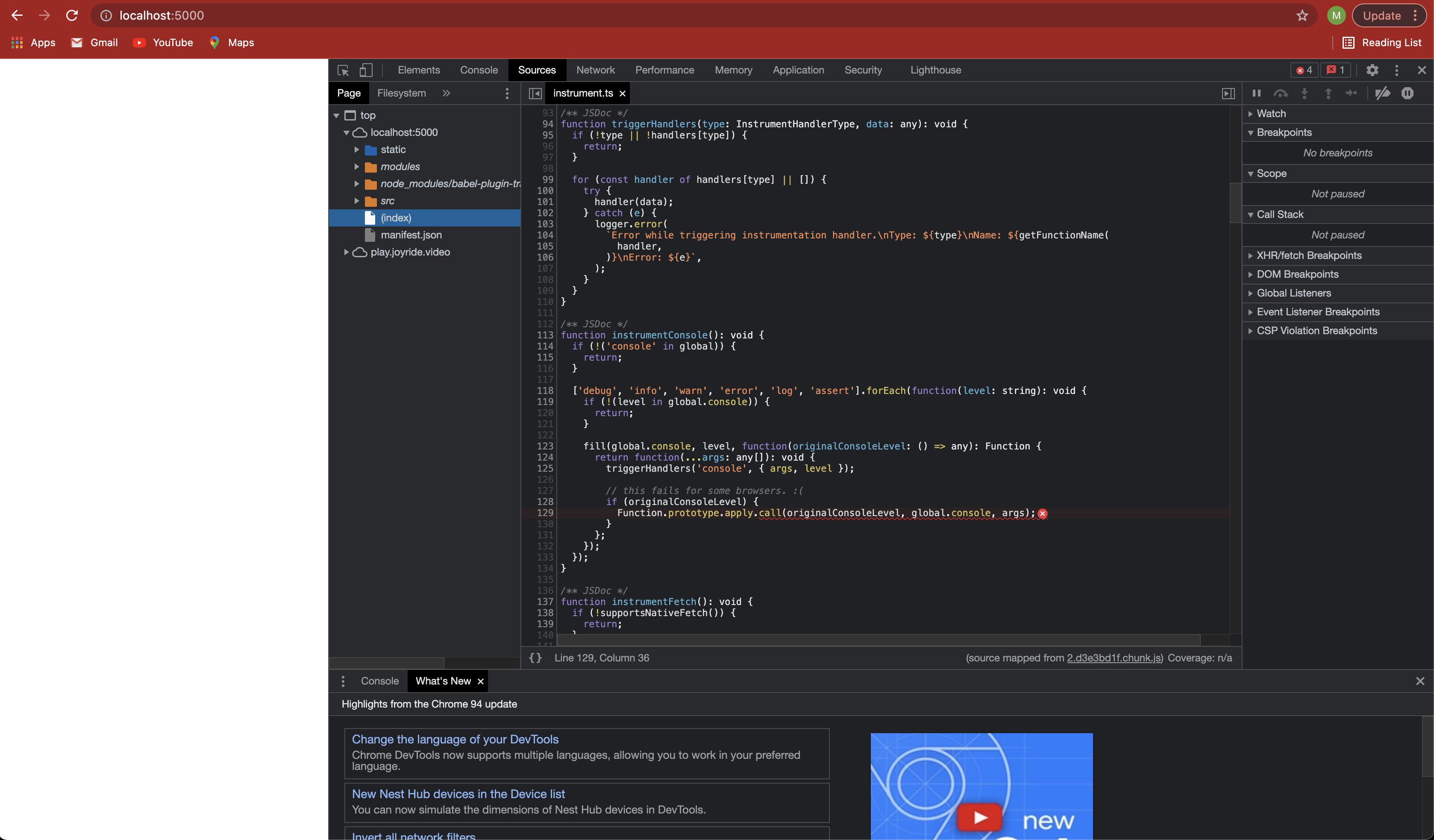Select the (index) file
This screenshot has width=1434, height=840.
[424, 218]
